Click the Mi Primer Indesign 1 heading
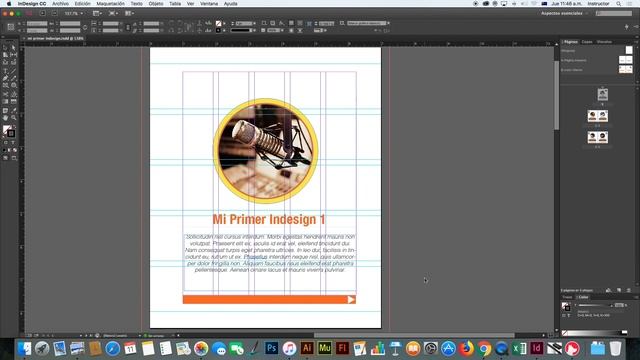Image resolution: width=640 pixels, height=360 pixels. pyautogui.click(x=269, y=220)
